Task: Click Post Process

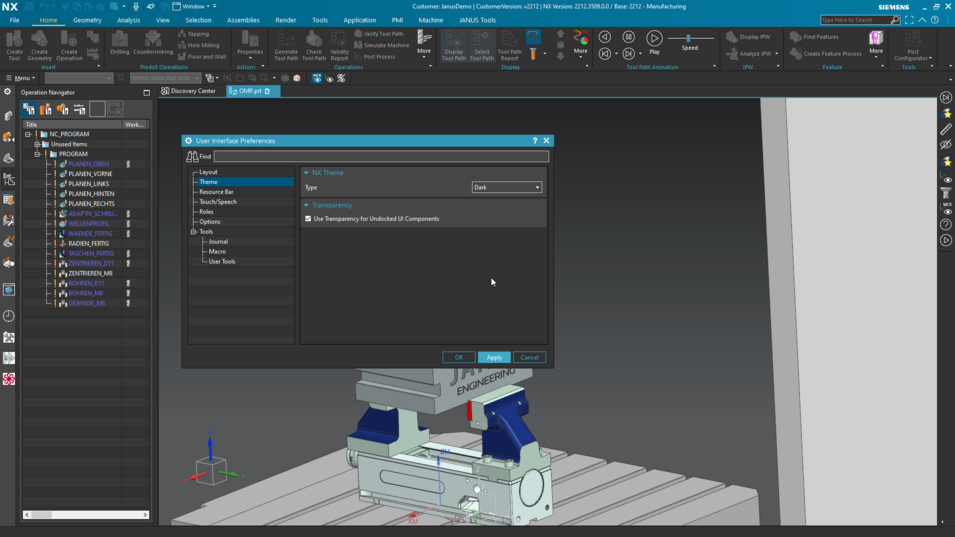Action: [x=375, y=57]
